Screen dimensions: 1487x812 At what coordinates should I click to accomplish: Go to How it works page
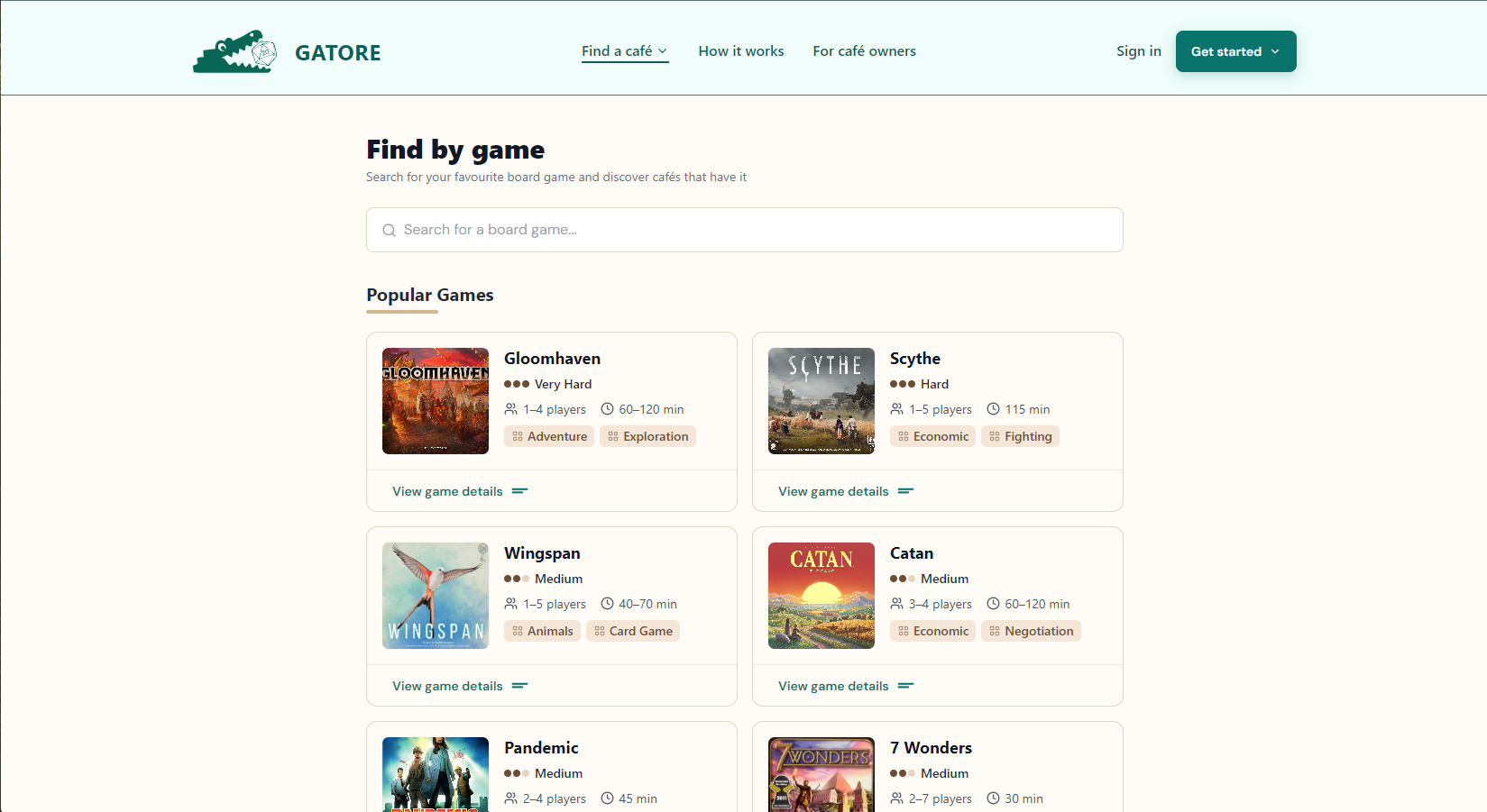click(741, 51)
